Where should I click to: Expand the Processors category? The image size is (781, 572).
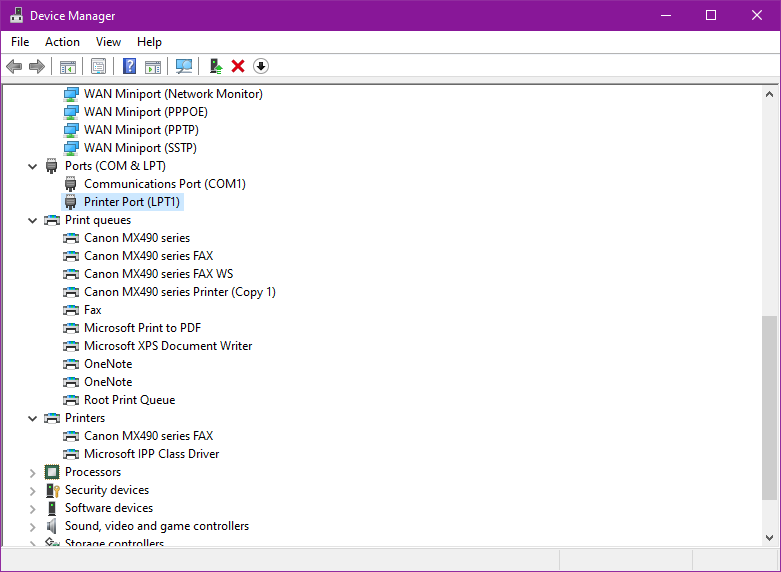(x=32, y=473)
